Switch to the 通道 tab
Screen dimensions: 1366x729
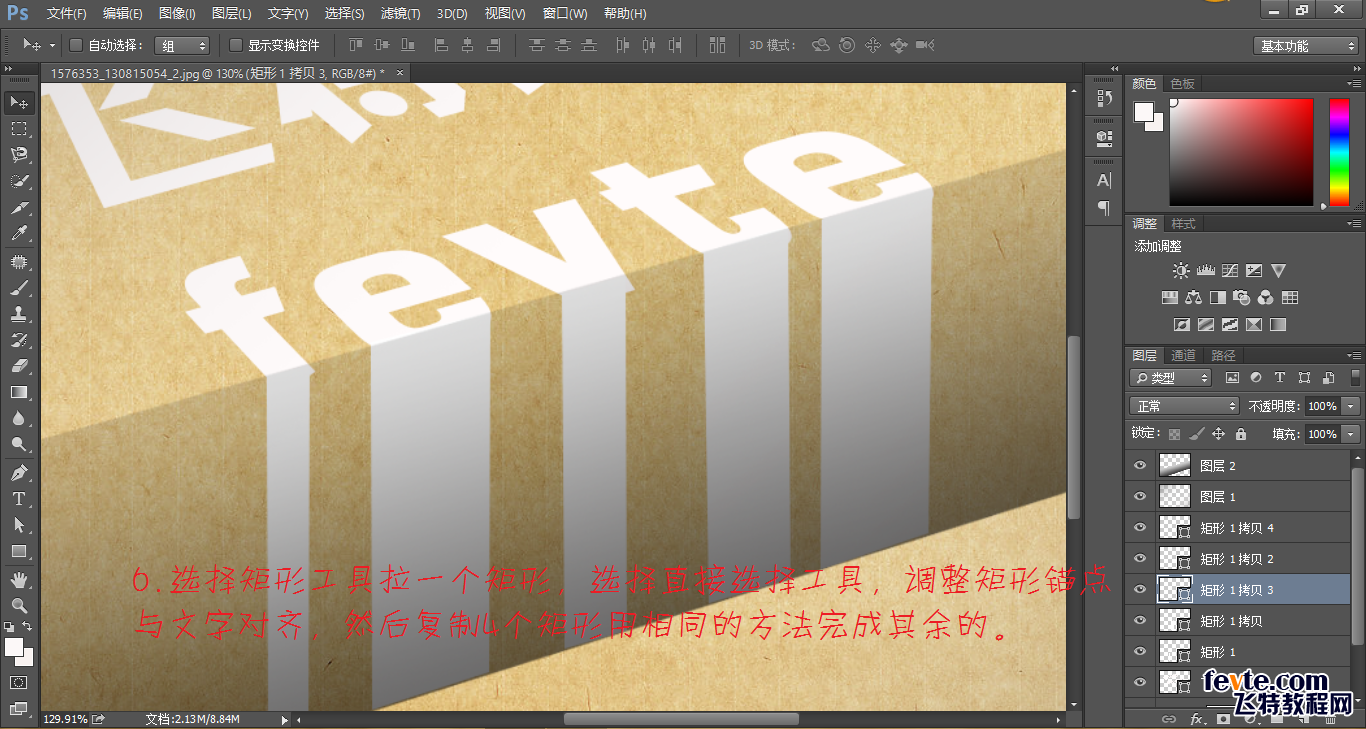point(1183,355)
